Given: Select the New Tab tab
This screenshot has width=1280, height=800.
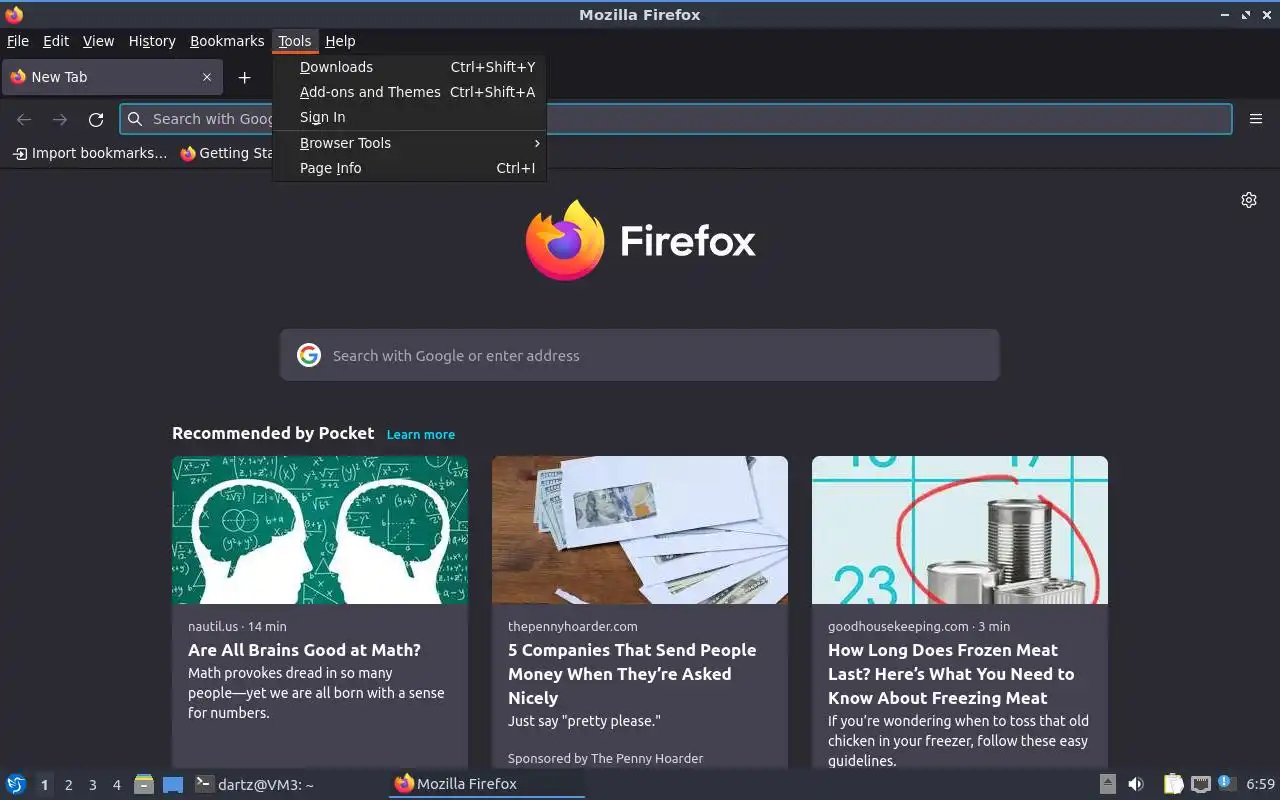Looking at the screenshot, I should [x=111, y=77].
